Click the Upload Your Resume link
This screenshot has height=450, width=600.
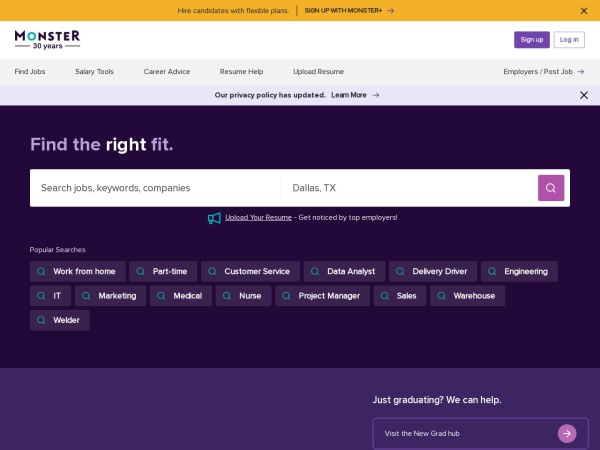(258, 217)
